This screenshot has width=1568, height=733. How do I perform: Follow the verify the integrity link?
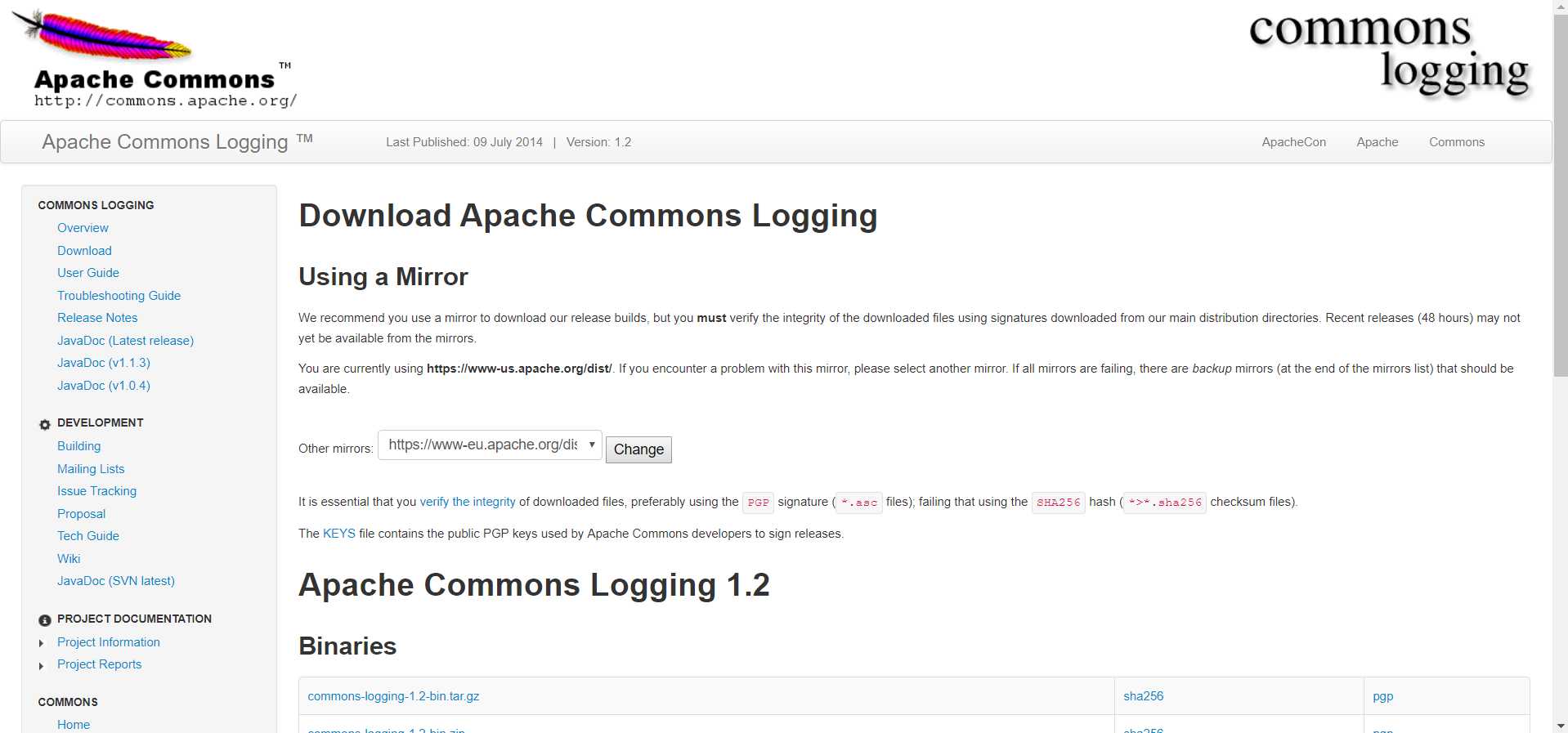[x=468, y=502]
